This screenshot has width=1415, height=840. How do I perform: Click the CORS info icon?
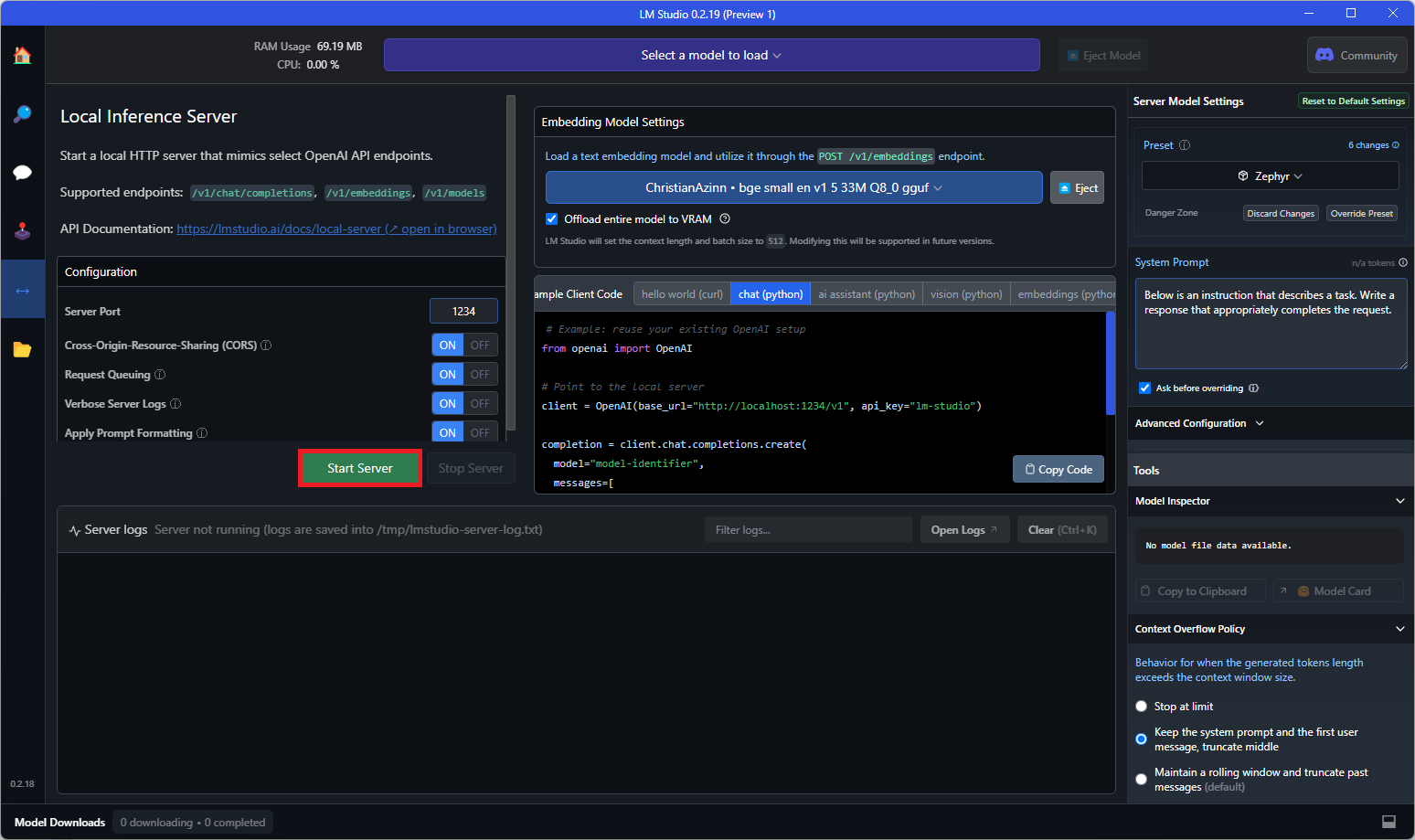[x=266, y=346]
